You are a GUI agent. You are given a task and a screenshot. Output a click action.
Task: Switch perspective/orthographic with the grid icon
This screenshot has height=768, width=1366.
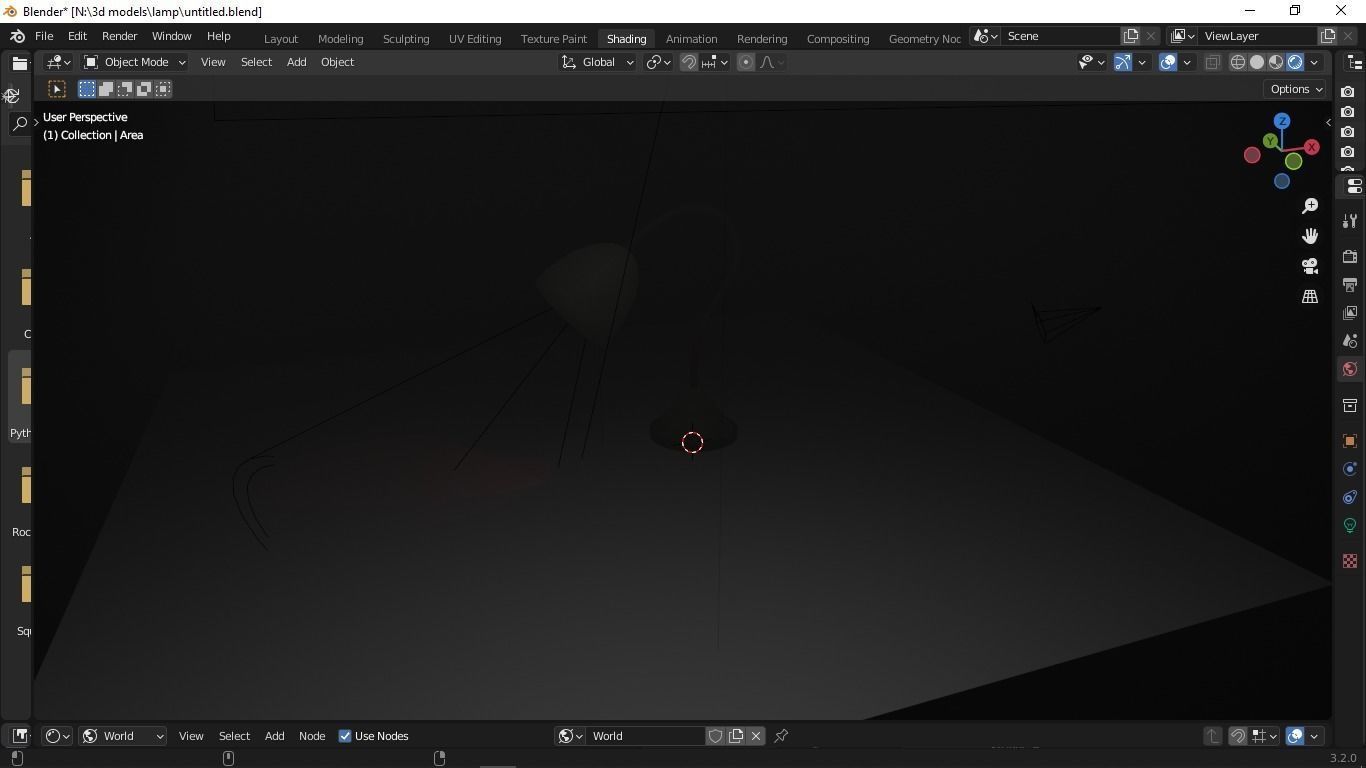coord(1310,296)
